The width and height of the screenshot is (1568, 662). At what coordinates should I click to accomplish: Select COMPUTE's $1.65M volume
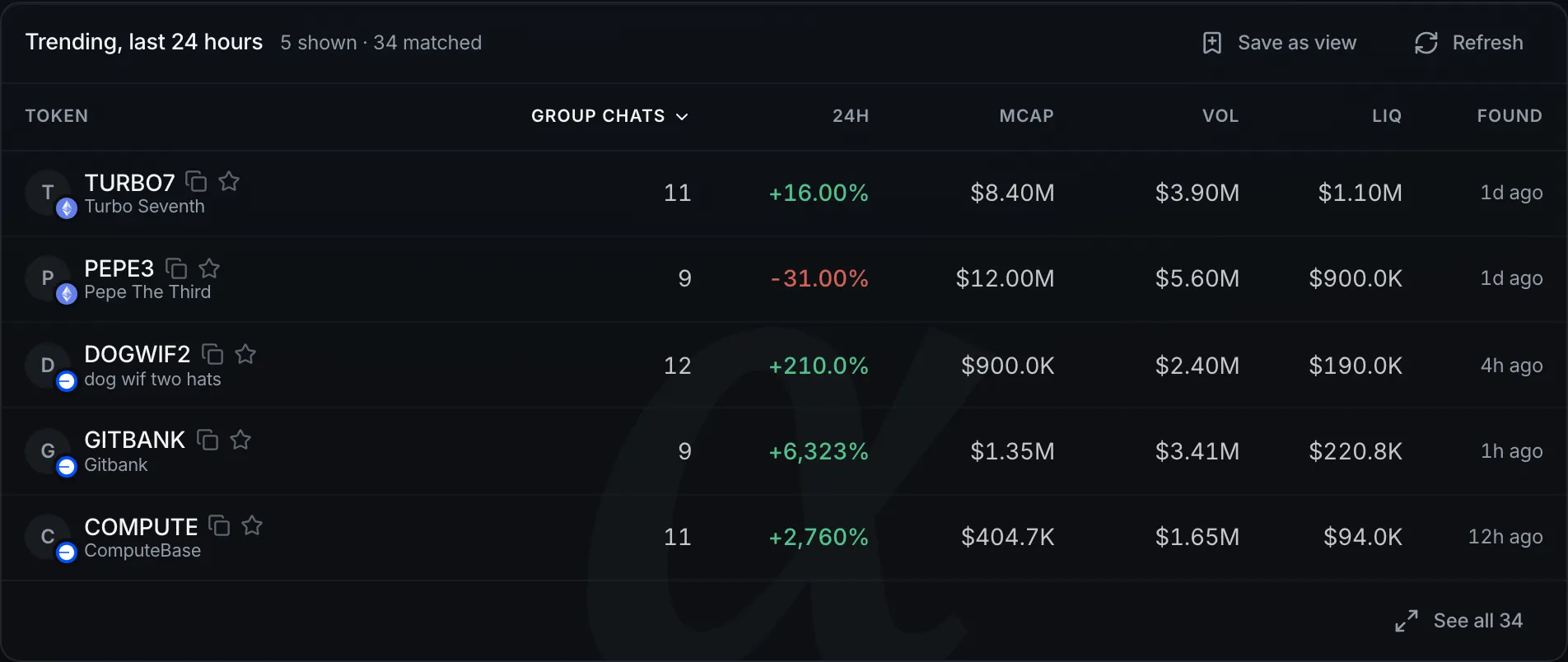pos(1197,537)
